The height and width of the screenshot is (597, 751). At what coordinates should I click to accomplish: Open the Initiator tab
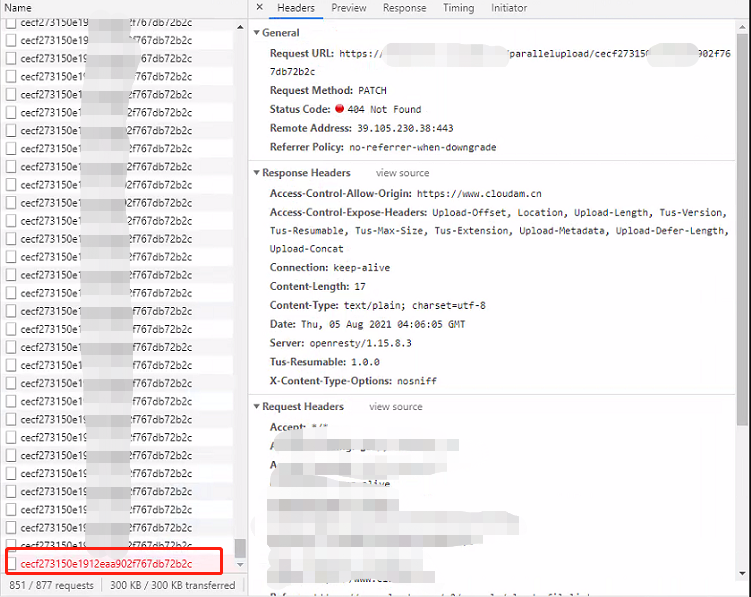point(509,8)
